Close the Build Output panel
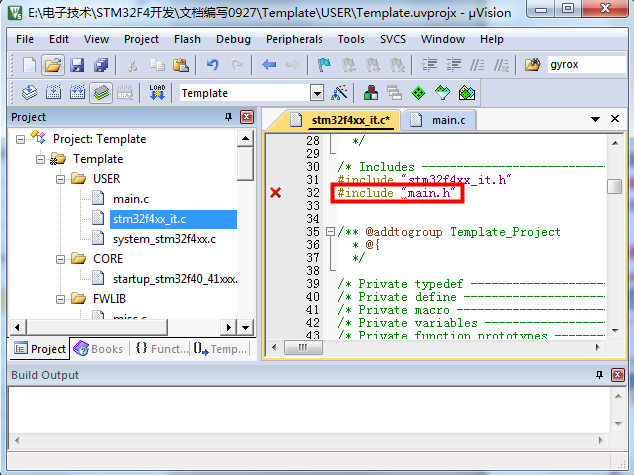Screen dimensions: 634x475 [617, 375]
